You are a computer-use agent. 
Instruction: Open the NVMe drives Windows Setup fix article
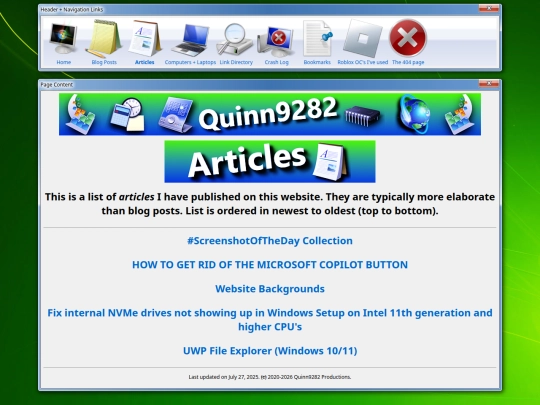(x=270, y=320)
